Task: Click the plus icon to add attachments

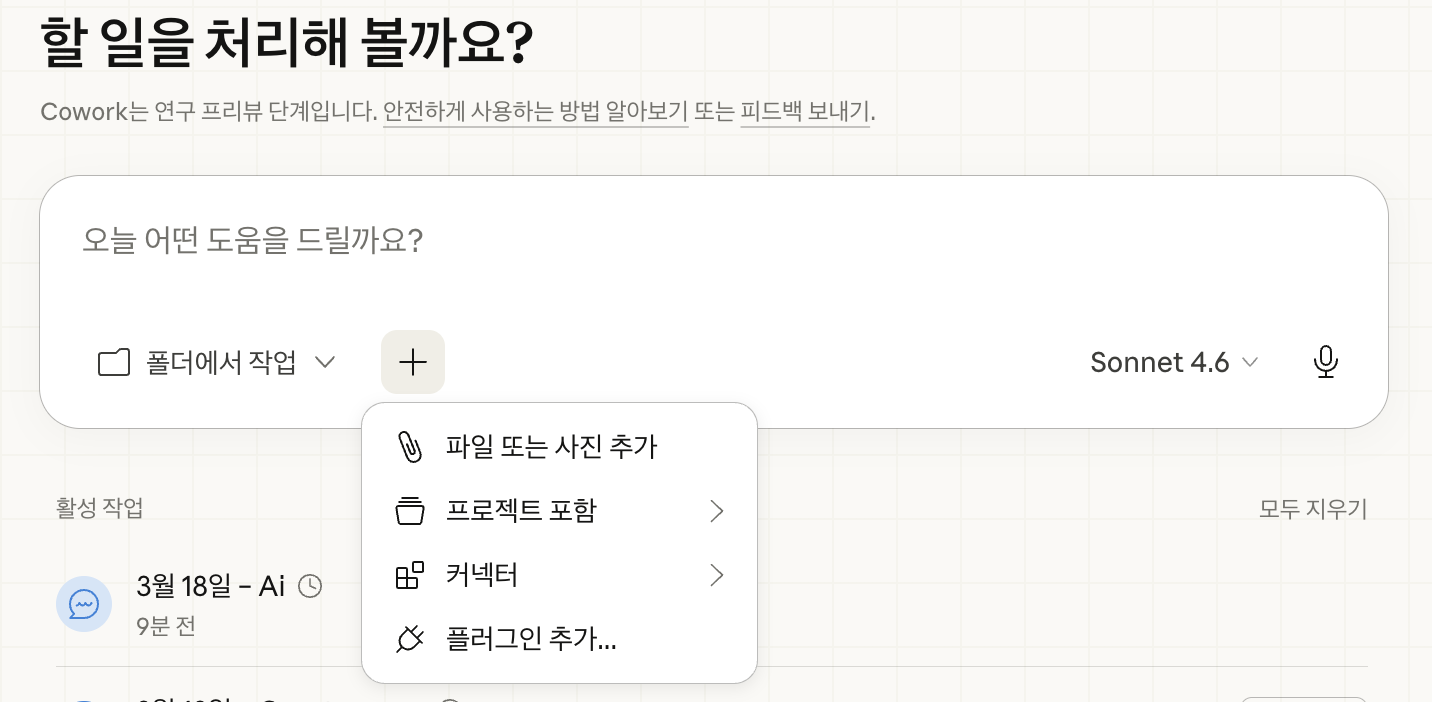Action: coord(413,362)
